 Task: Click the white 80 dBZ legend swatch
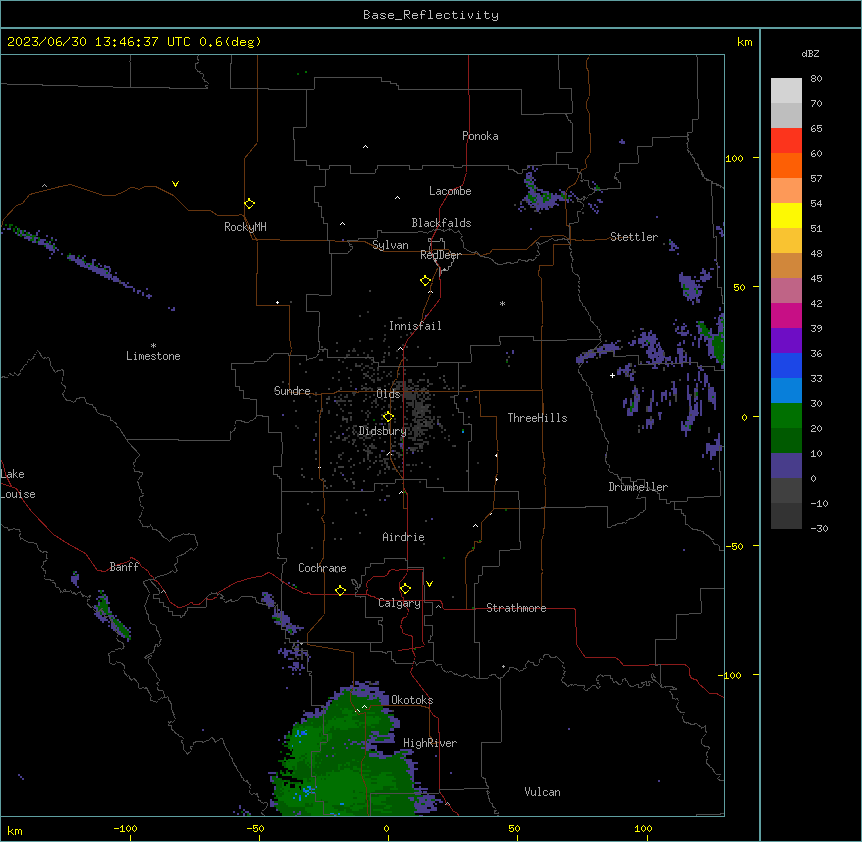[786, 91]
